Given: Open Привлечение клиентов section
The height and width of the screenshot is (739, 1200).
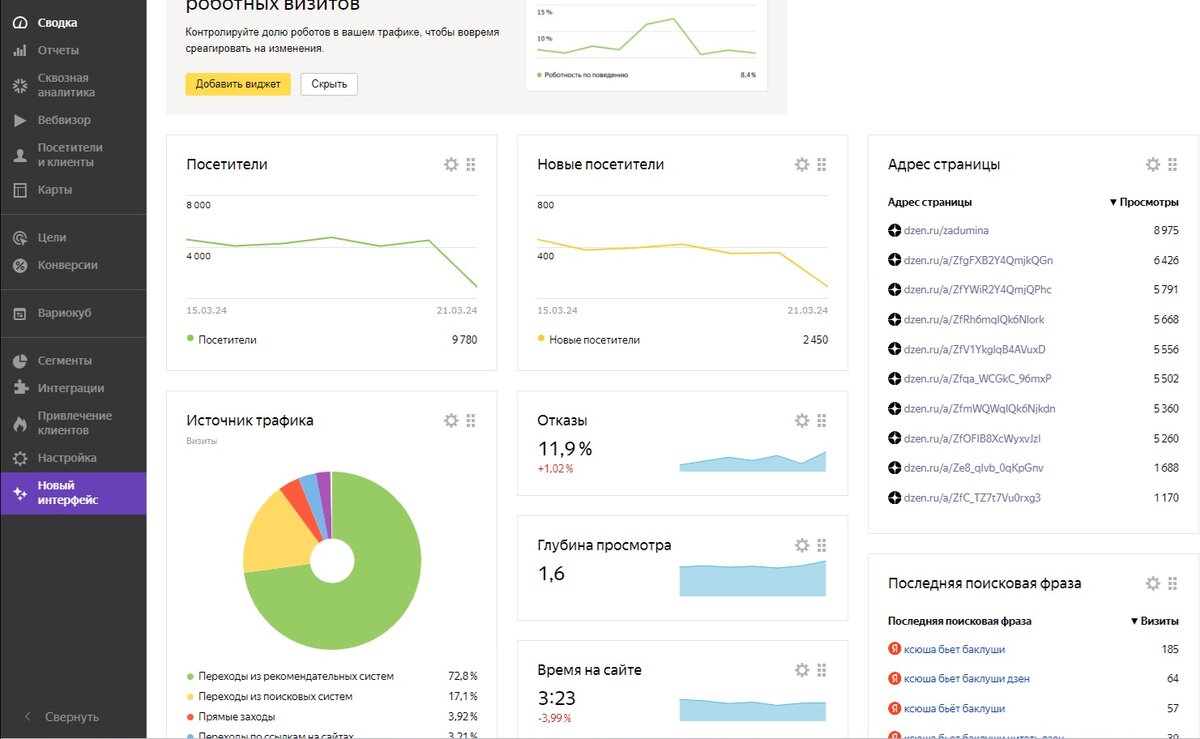Looking at the screenshot, I should [75, 423].
